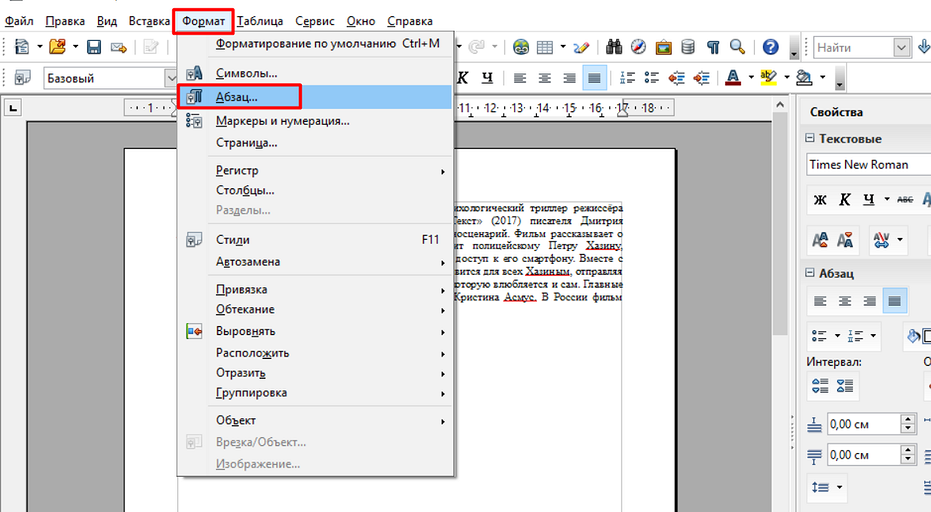Click the Help question mark icon
The image size is (931, 512).
[770, 47]
